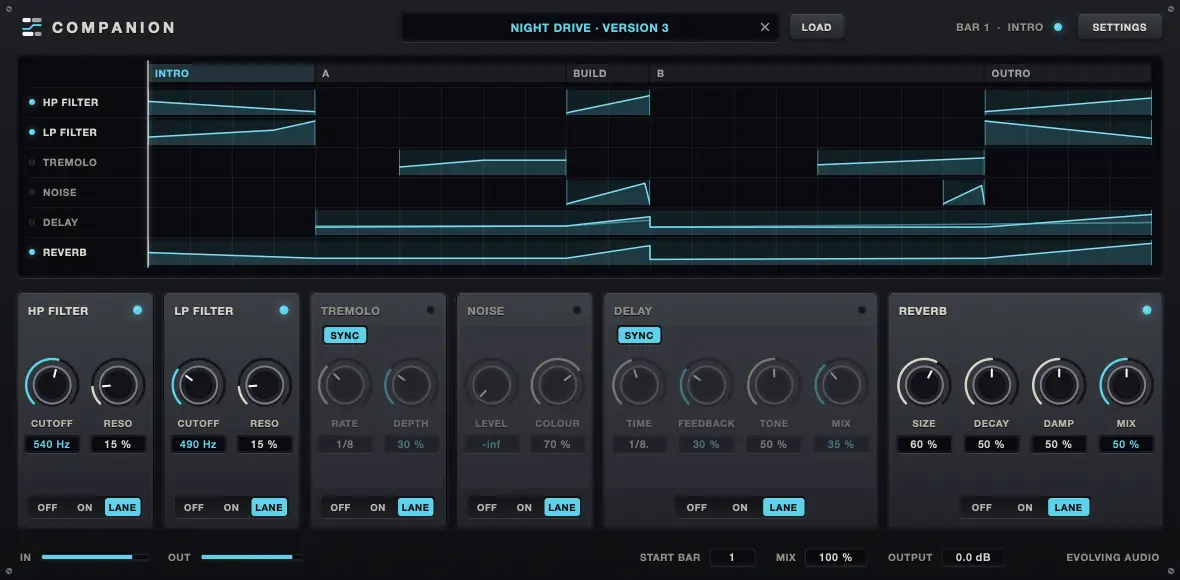The width and height of the screenshot is (1180, 580).
Task: Click the HP FILTER module power LED
Action: click(x=137, y=310)
